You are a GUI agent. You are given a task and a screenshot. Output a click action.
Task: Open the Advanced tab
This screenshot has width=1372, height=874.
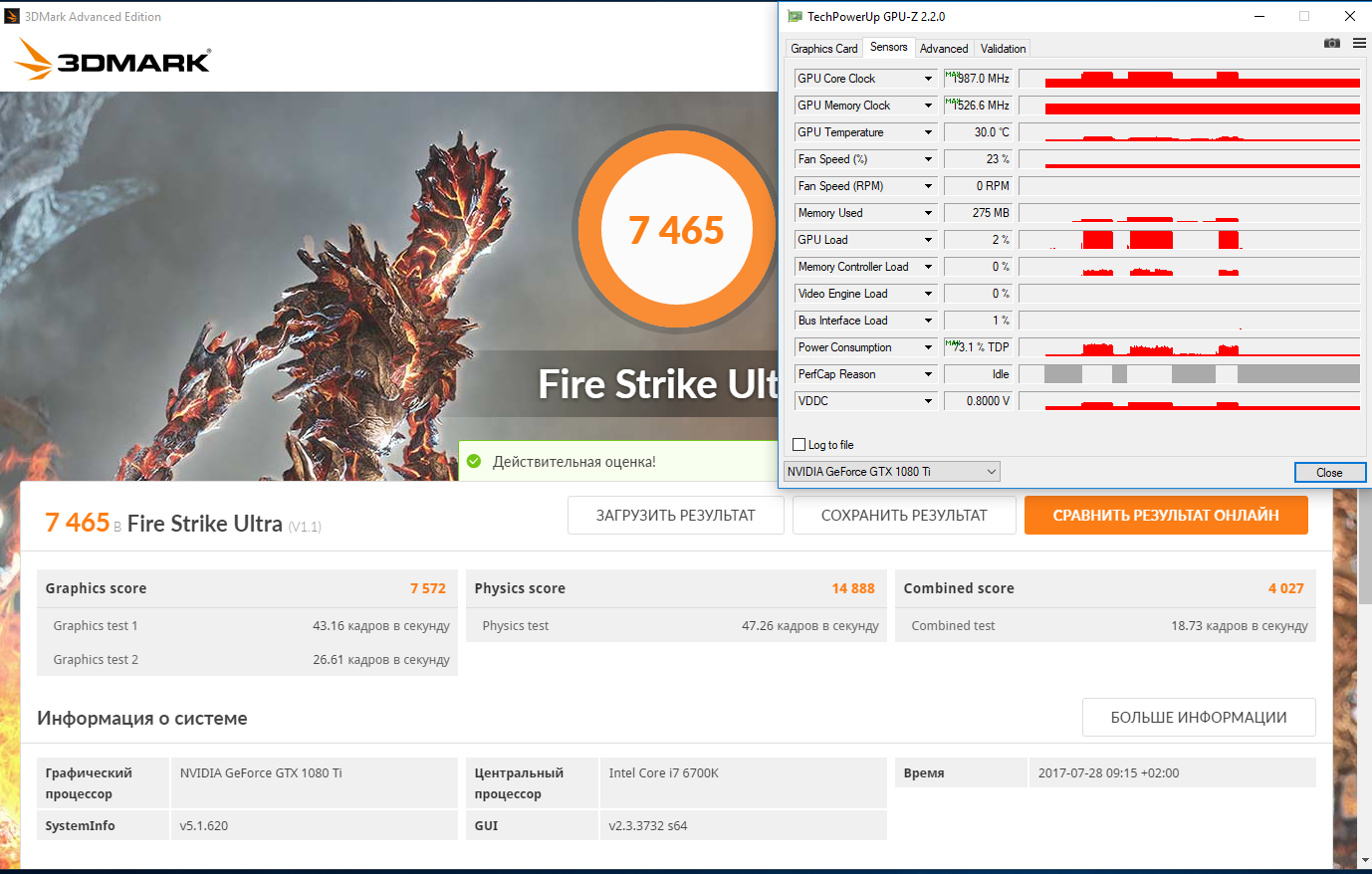pyautogui.click(x=944, y=49)
